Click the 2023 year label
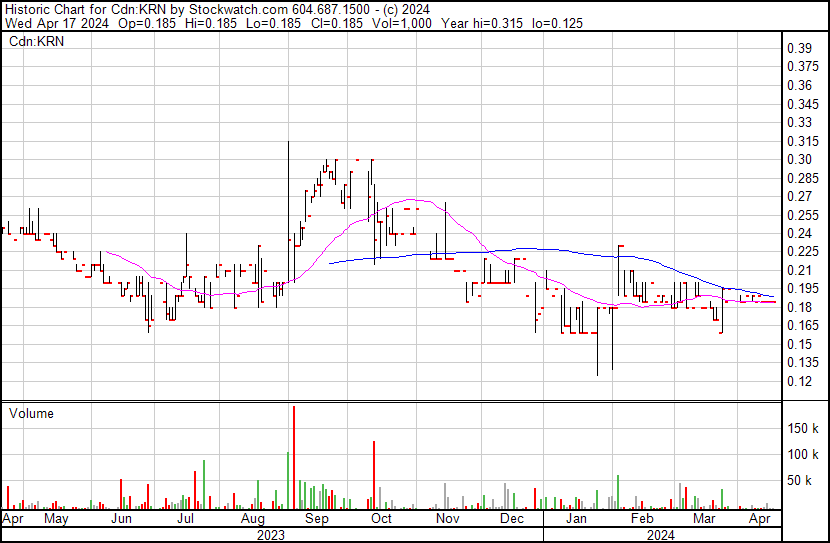Viewport: 830px width, 543px height. 271,535
